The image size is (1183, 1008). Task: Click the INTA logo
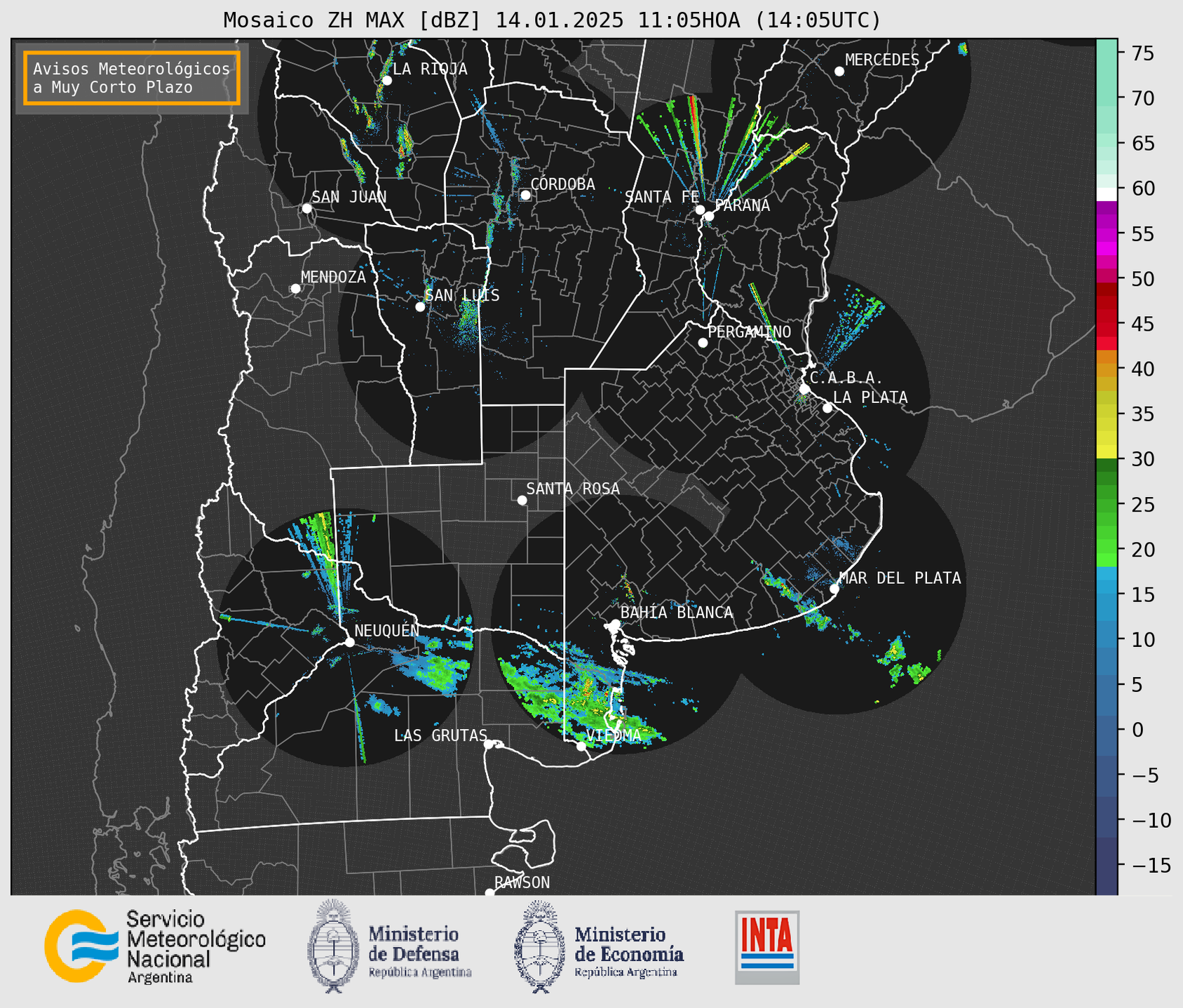(767, 947)
